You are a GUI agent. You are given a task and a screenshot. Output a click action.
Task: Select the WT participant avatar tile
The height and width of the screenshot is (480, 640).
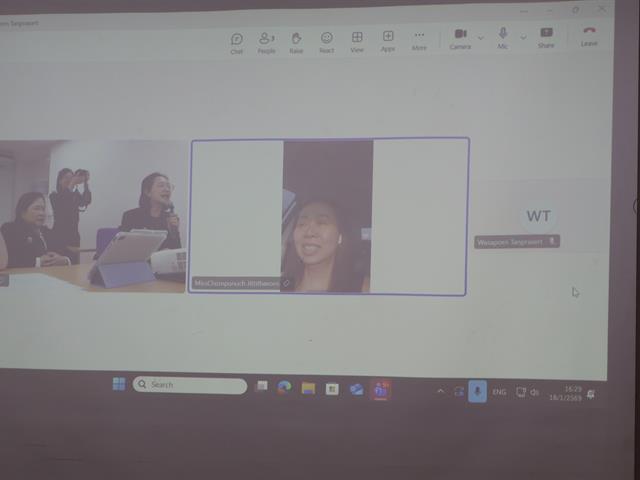point(538,216)
